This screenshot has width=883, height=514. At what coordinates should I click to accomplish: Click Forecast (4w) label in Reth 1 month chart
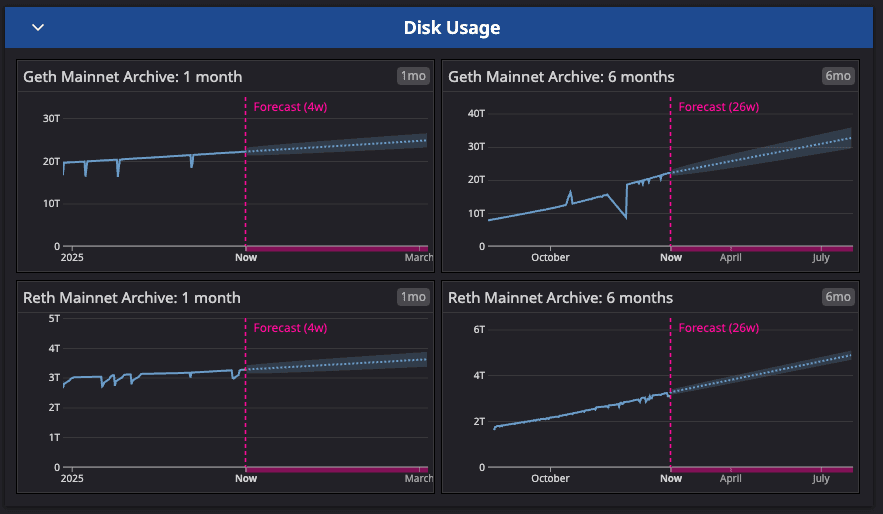pyautogui.click(x=290, y=328)
